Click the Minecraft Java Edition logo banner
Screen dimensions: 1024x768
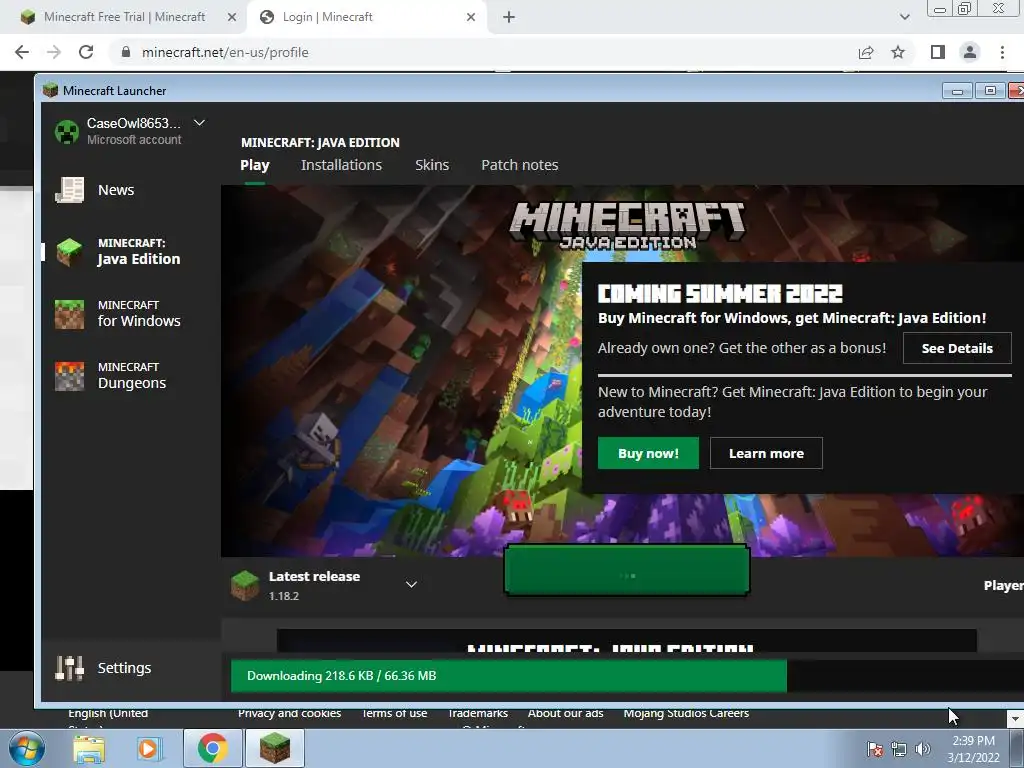coord(628,226)
